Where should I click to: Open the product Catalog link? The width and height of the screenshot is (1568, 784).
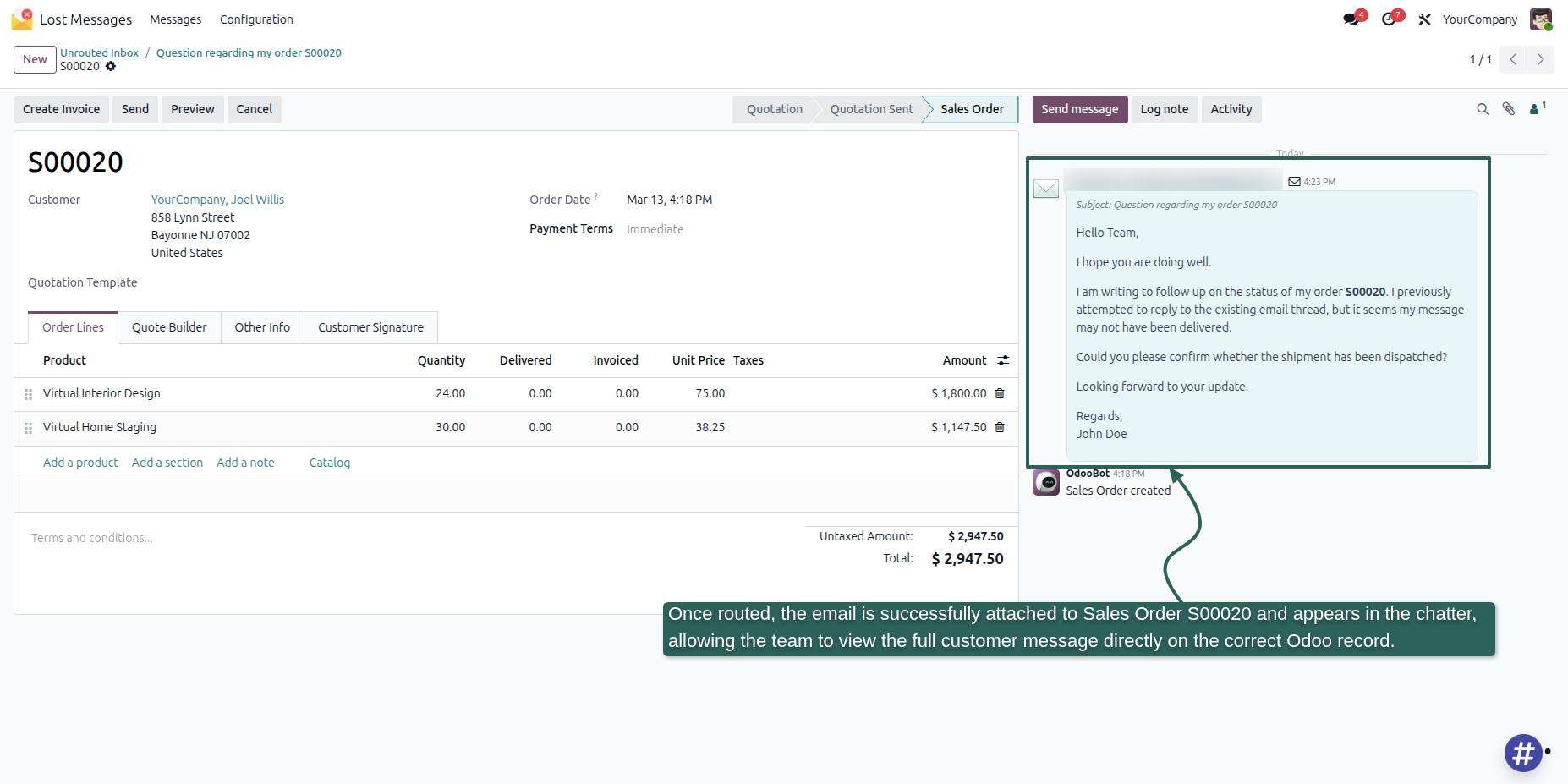point(330,463)
